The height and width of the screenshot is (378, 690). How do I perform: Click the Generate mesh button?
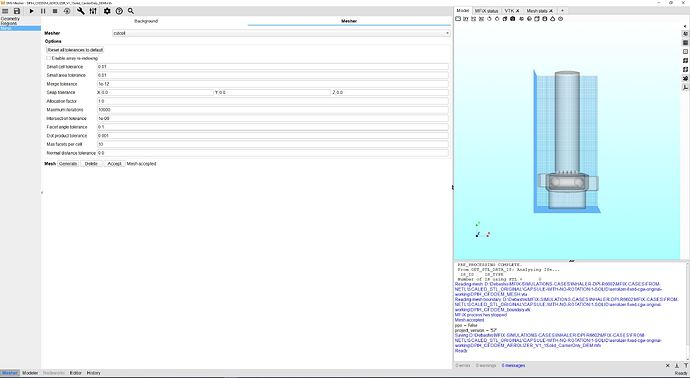[x=68, y=164]
